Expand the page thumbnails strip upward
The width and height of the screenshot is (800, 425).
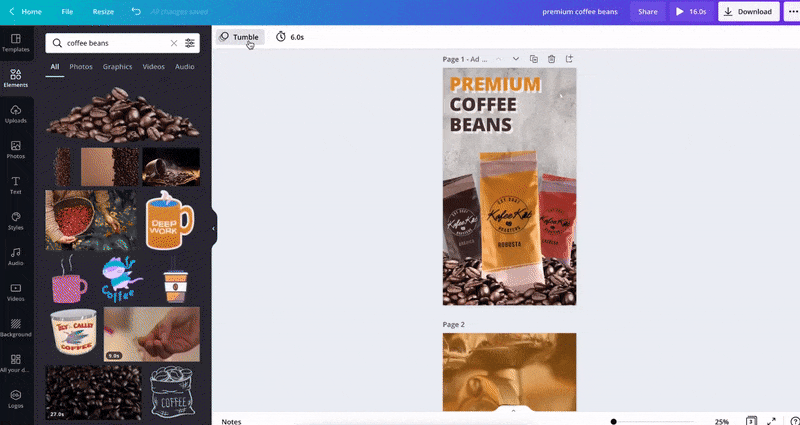click(x=513, y=410)
